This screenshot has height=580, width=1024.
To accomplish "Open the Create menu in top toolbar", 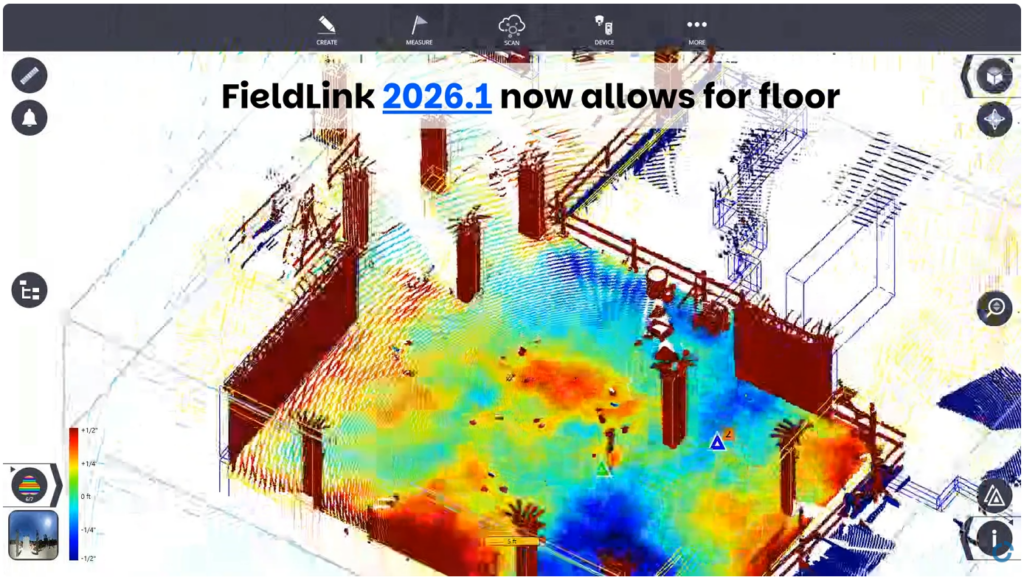I will (x=327, y=30).
